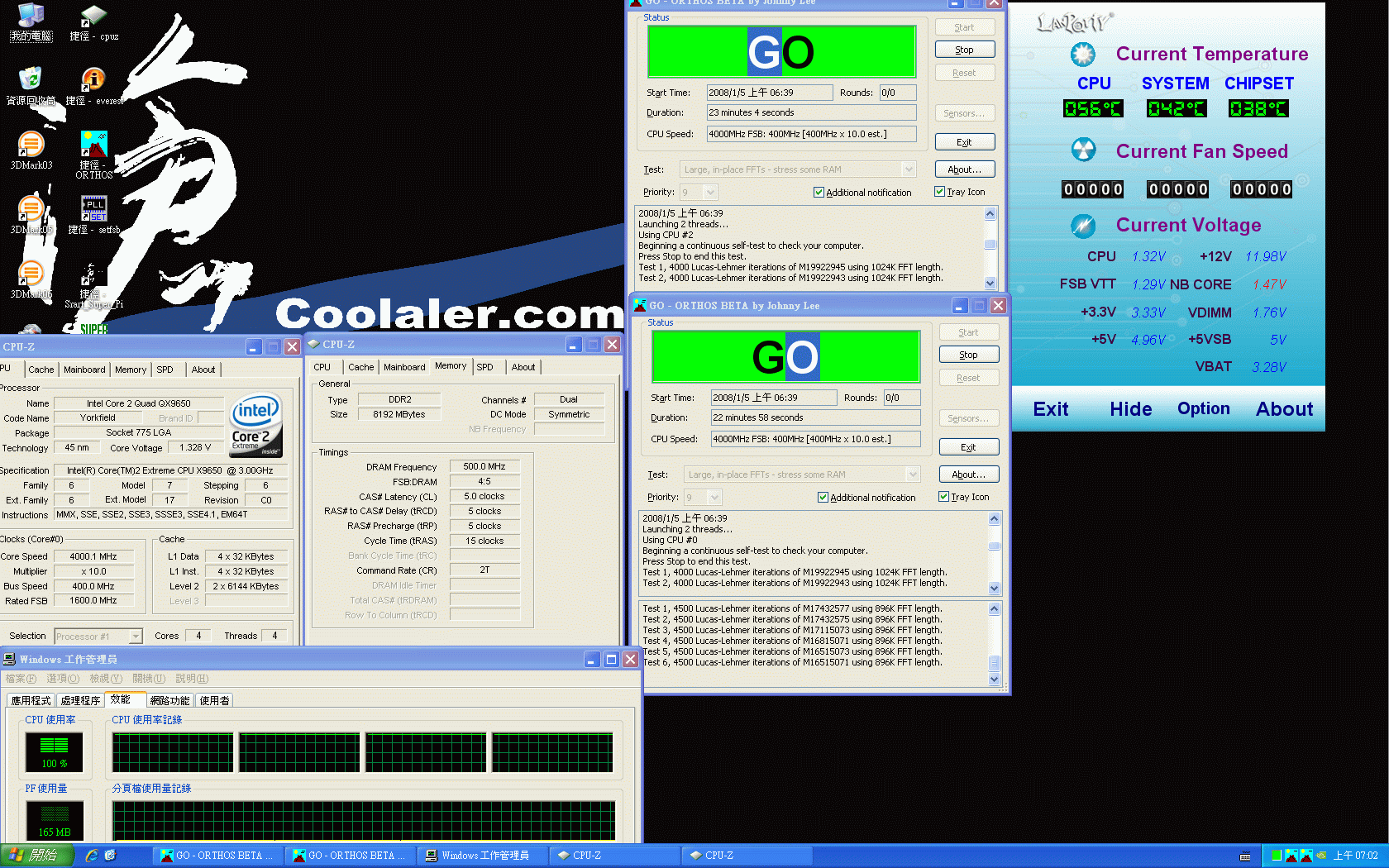Open the Recycle Bin desktop icon

click(31, 87)
